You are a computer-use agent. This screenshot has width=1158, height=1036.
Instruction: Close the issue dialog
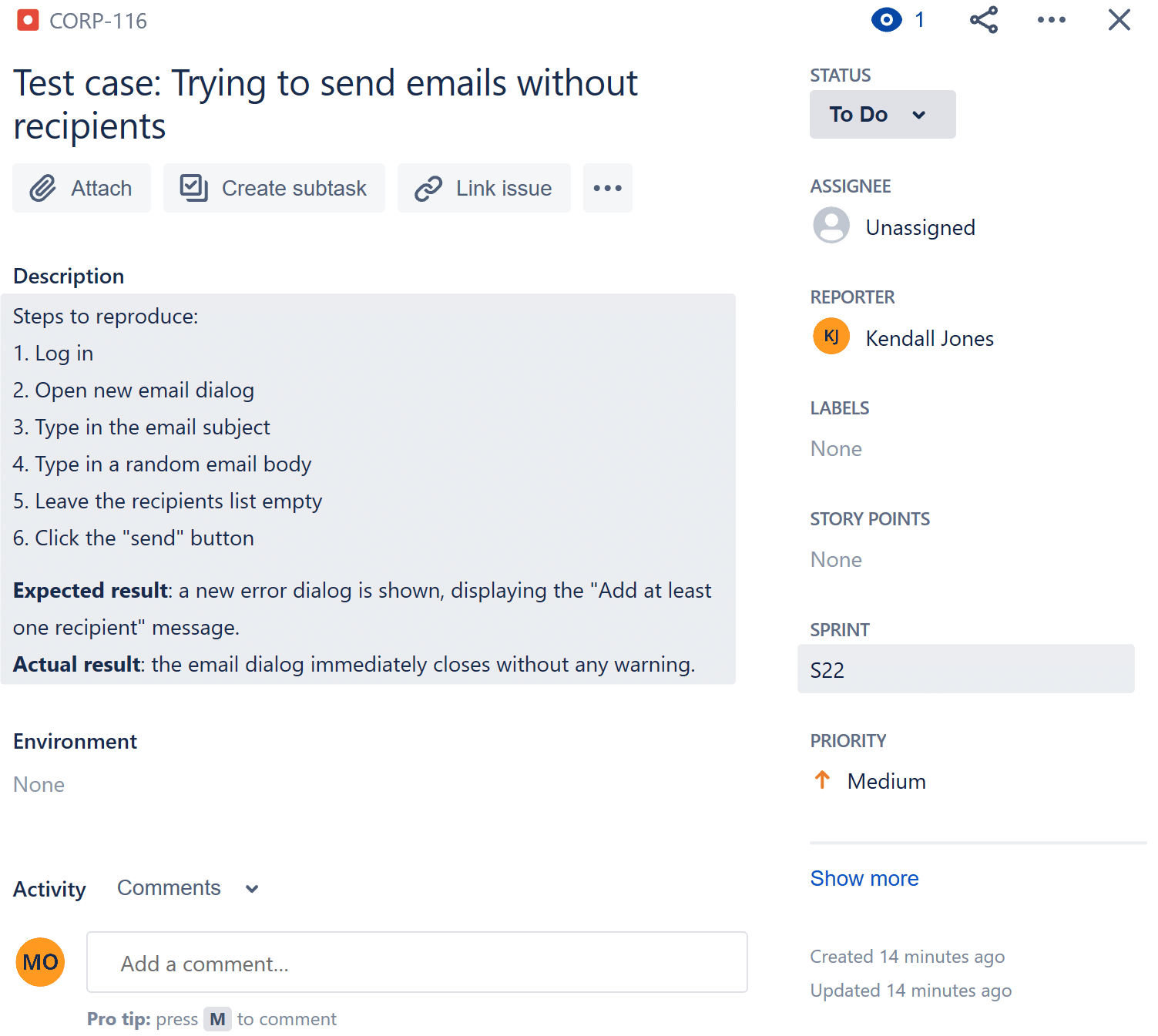(1119, 20)
